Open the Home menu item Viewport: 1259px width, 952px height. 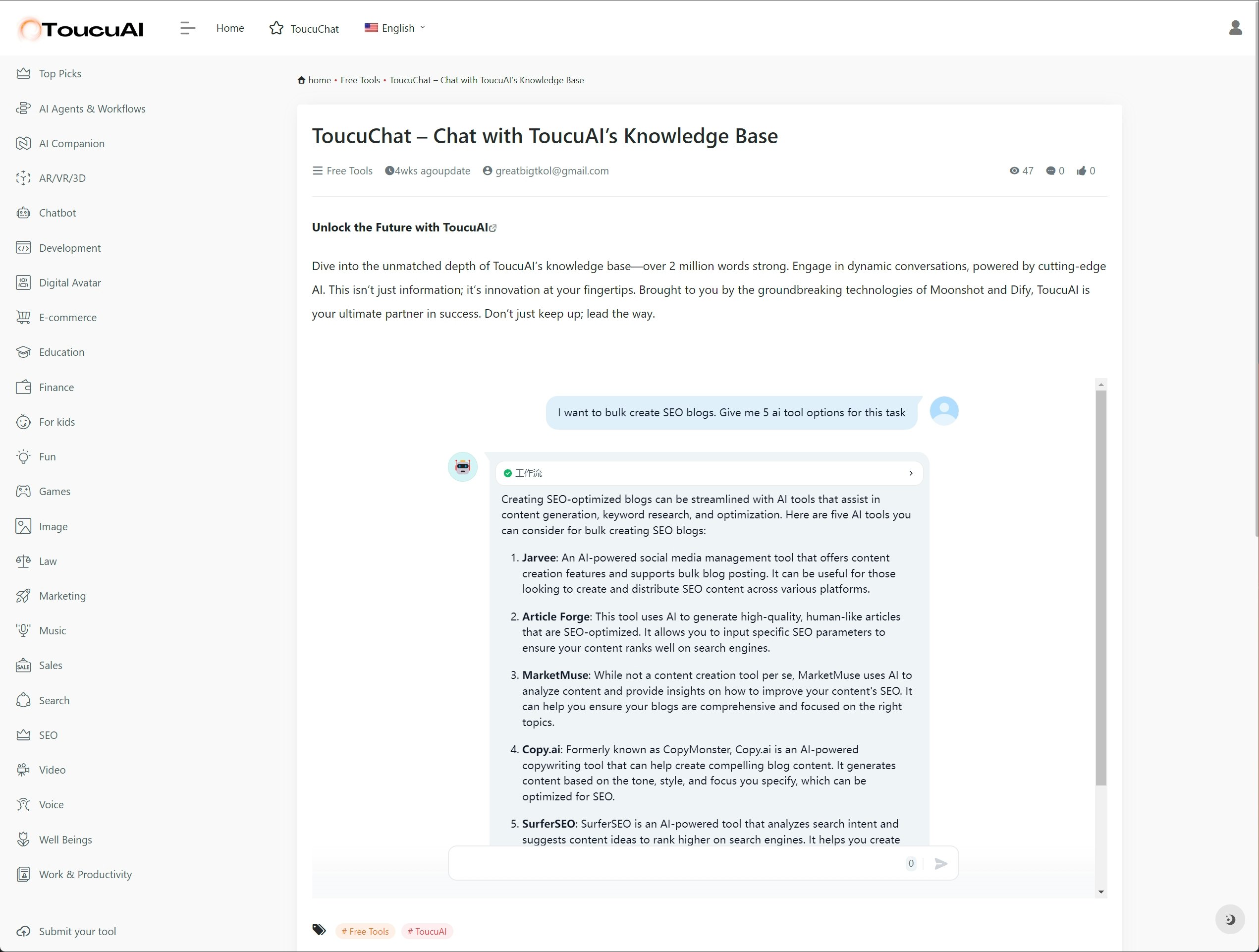pos(230,28)
